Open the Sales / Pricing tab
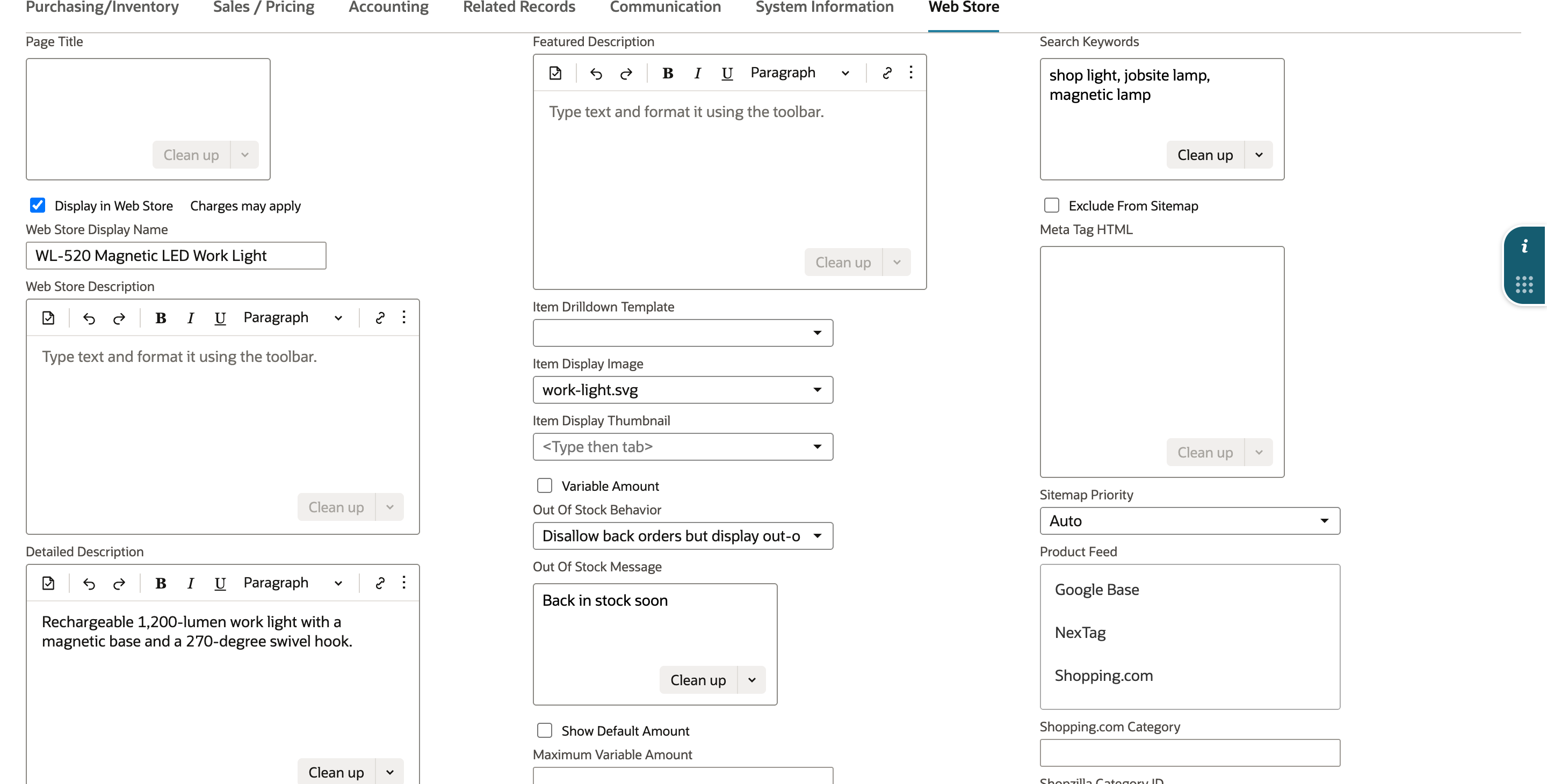Screen dimensions: 1547x784 264,7
